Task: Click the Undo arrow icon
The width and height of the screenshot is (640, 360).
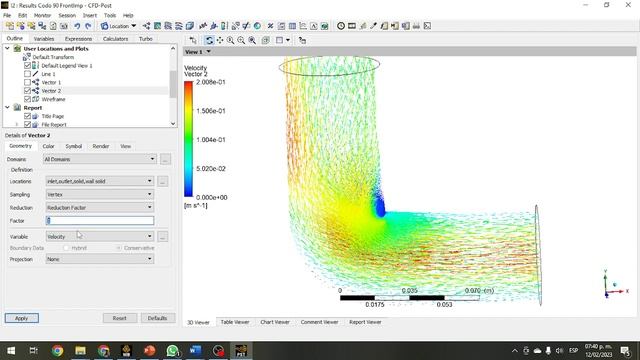Action: (x=77, y=26)
